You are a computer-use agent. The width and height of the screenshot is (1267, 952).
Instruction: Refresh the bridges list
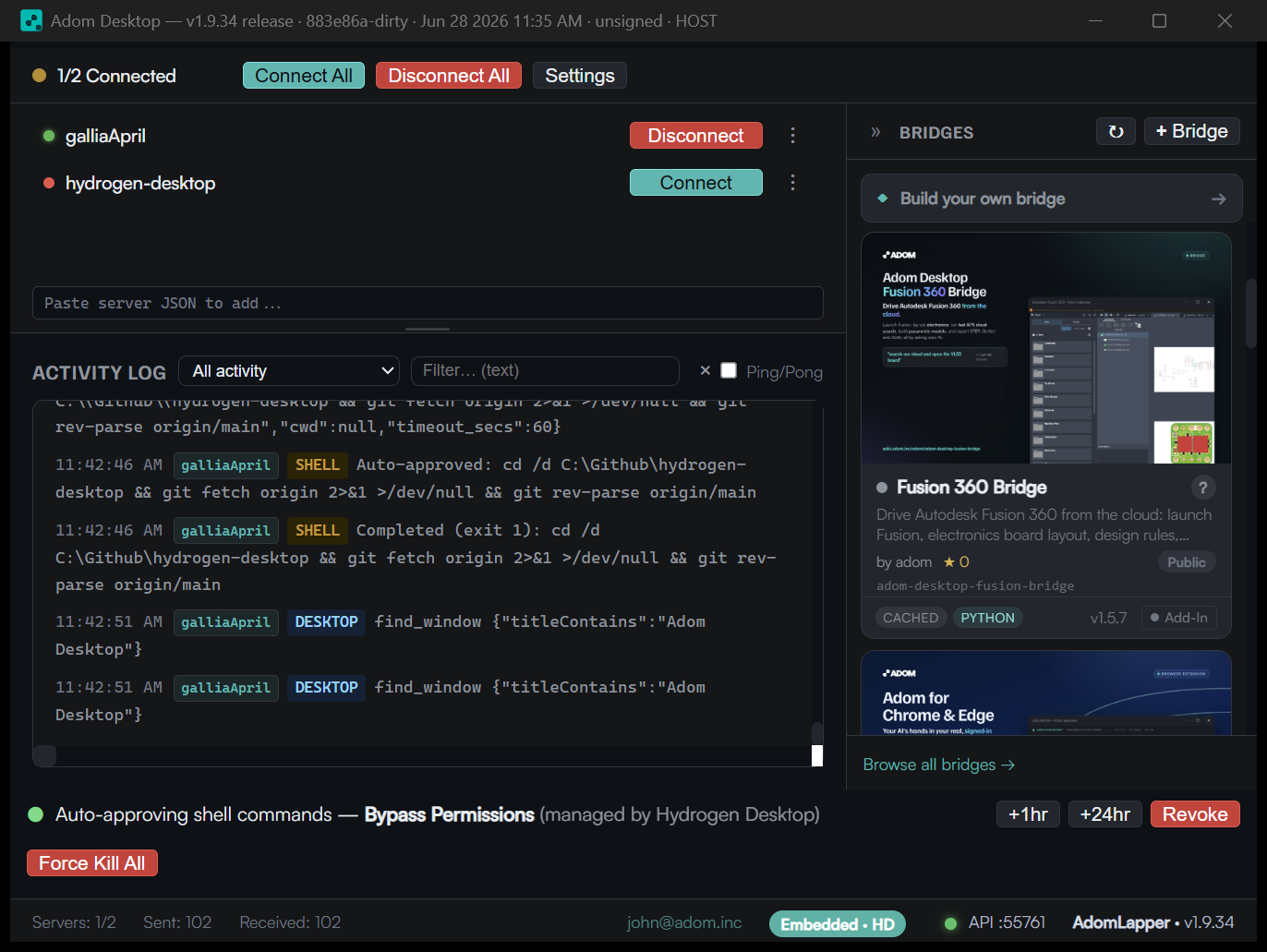tap(1116, 132)
